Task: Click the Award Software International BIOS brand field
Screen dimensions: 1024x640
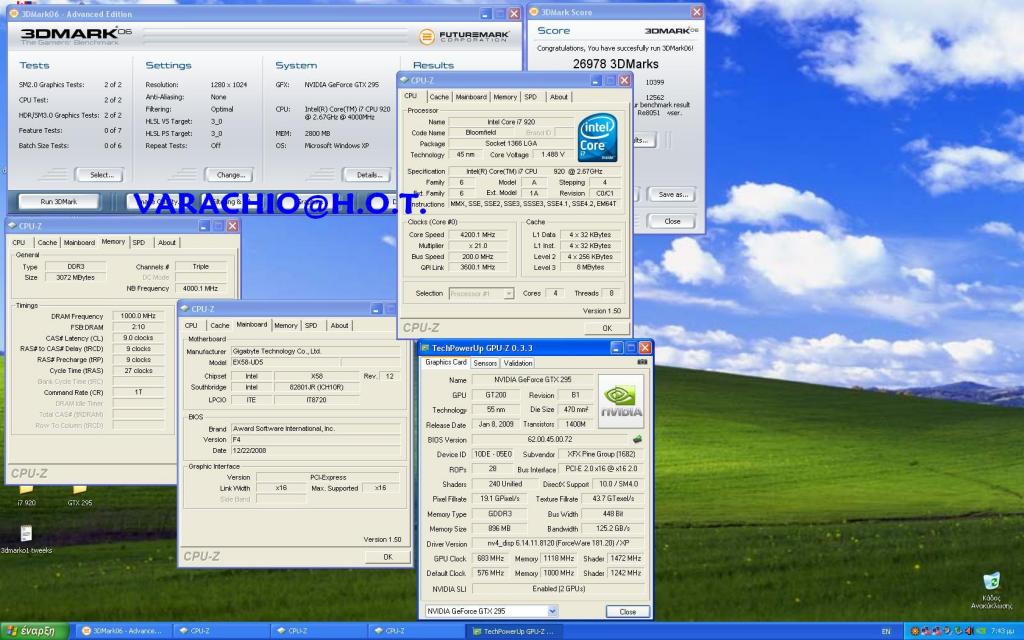Action: (x=316, y=429)
